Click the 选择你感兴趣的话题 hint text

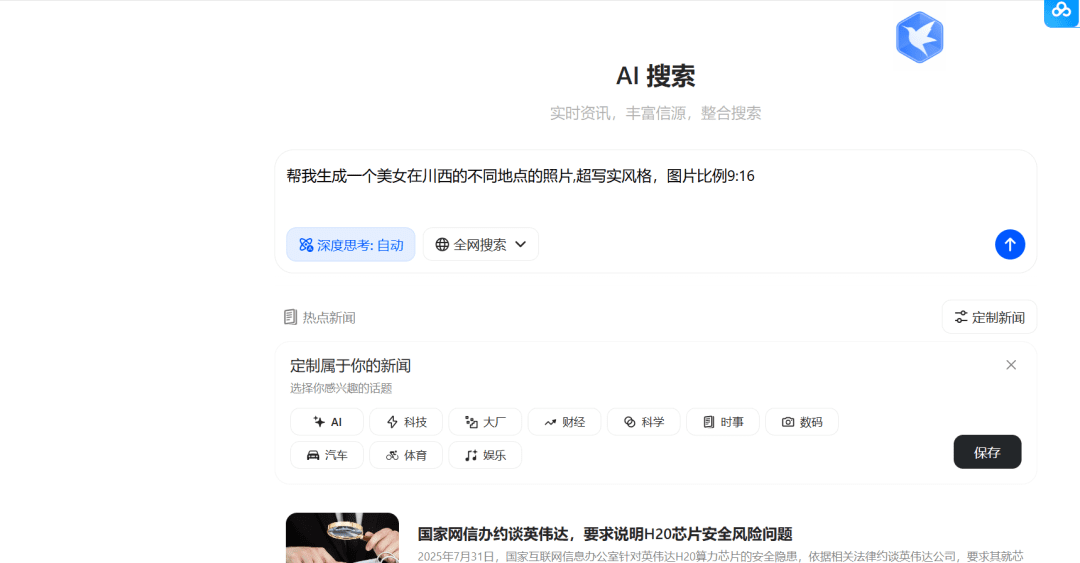(341, 389)
